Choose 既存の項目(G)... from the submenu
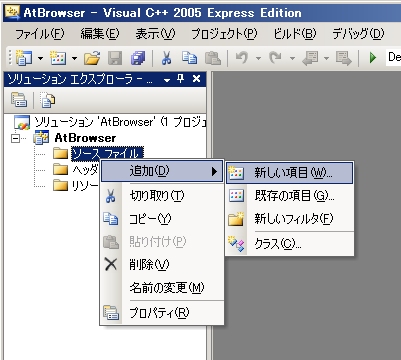 tap(289, 196)
